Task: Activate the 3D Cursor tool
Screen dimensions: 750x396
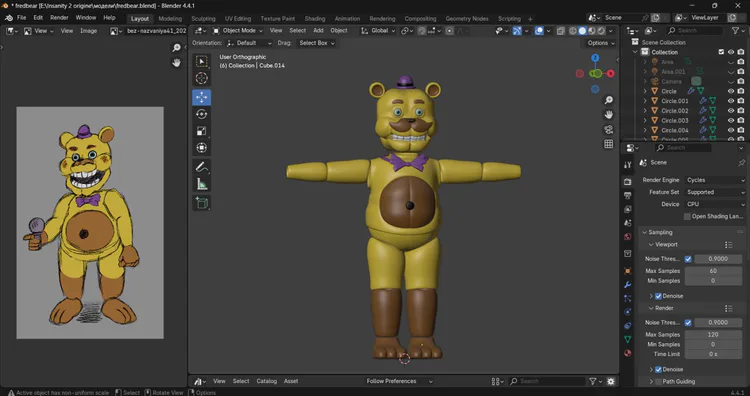Action: pos(201,78)
